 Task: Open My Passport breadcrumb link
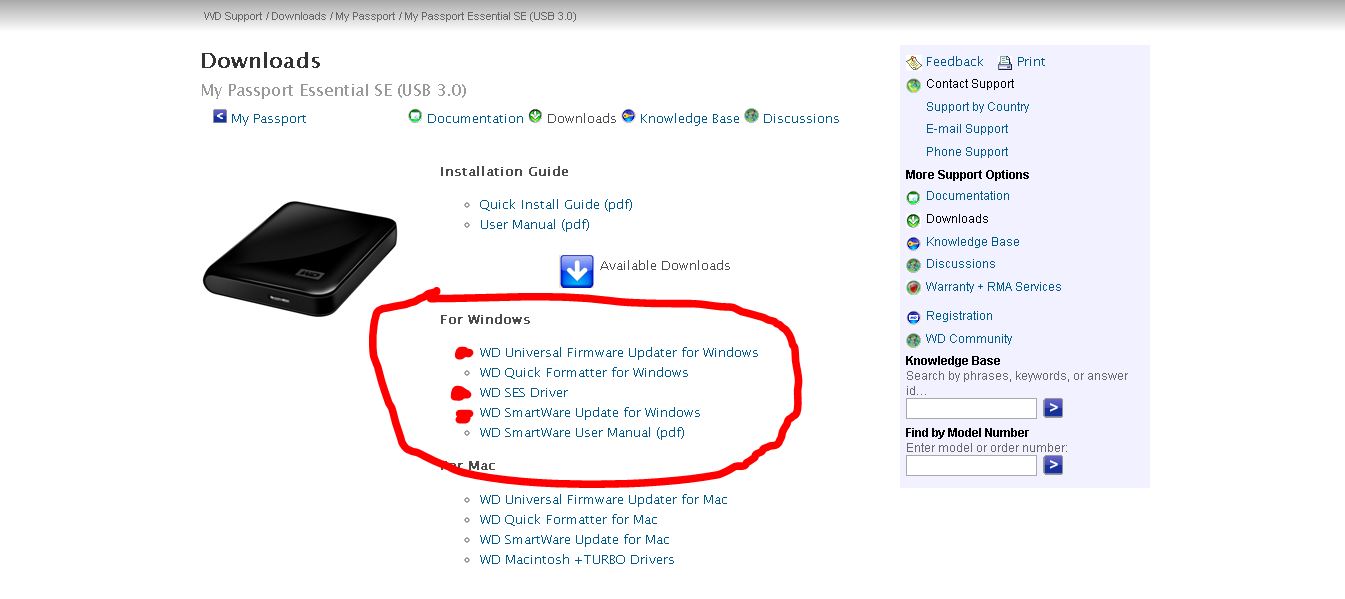365,16
